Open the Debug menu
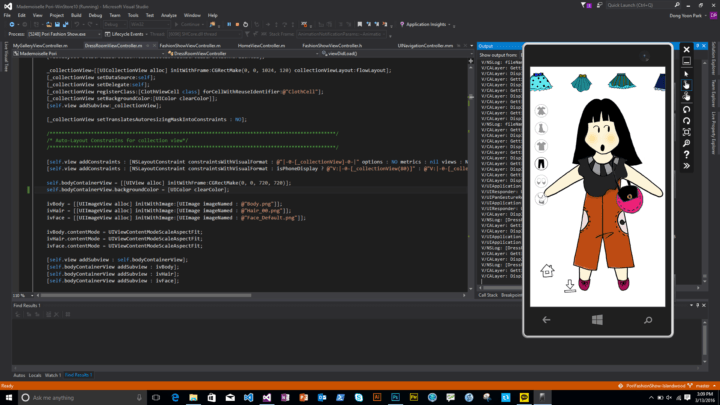Viewport: 720px width, 405px height. [95, 15]
